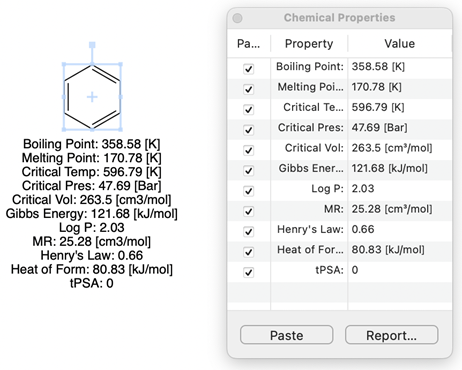This screenshot has width=462, height=370.
Task: Click the value 596.79 [K] in table
Action: (x=378, y=107)
